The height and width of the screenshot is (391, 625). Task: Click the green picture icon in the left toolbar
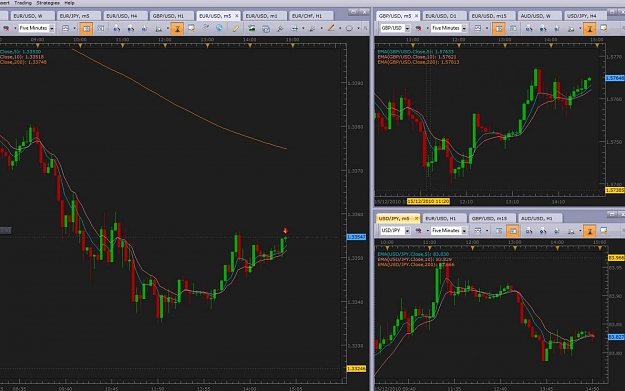(x=252, y=28)
